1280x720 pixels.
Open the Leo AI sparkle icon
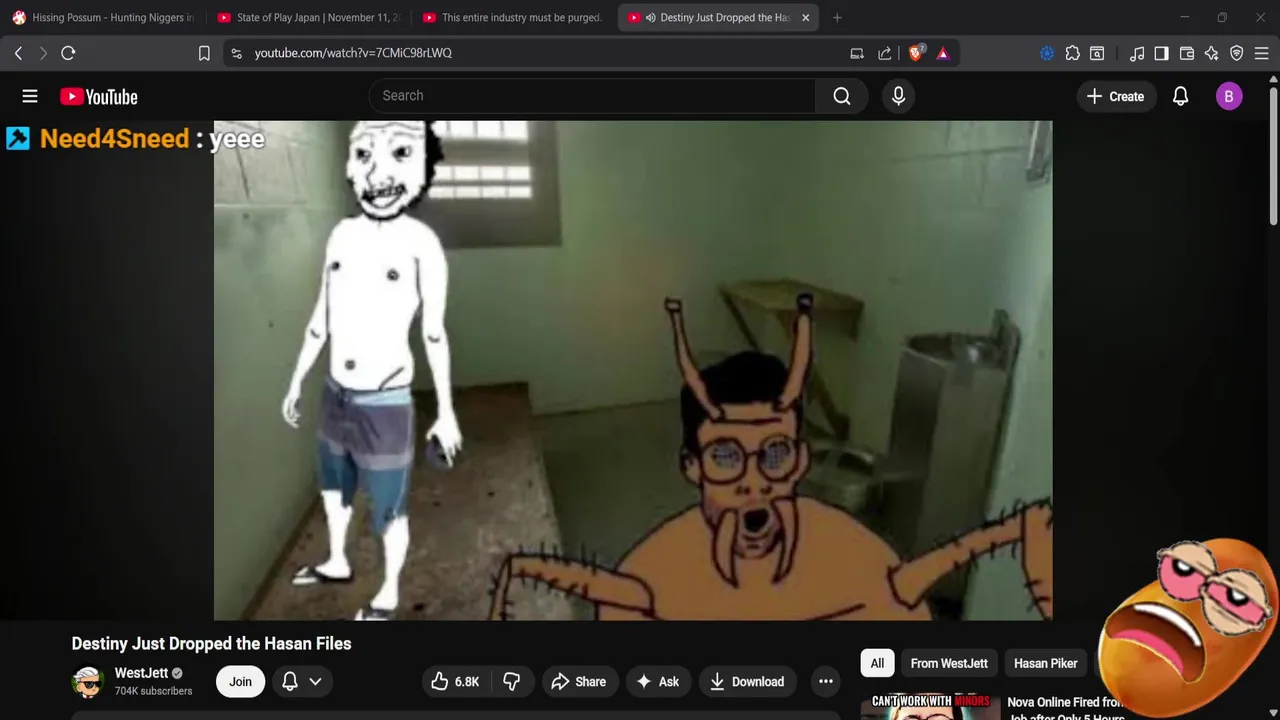point(1212,53)
